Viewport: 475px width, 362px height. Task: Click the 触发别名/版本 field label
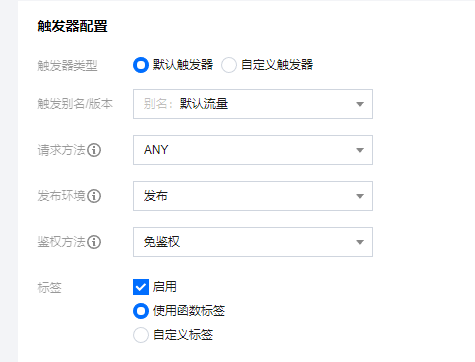(x=75, y=104)
